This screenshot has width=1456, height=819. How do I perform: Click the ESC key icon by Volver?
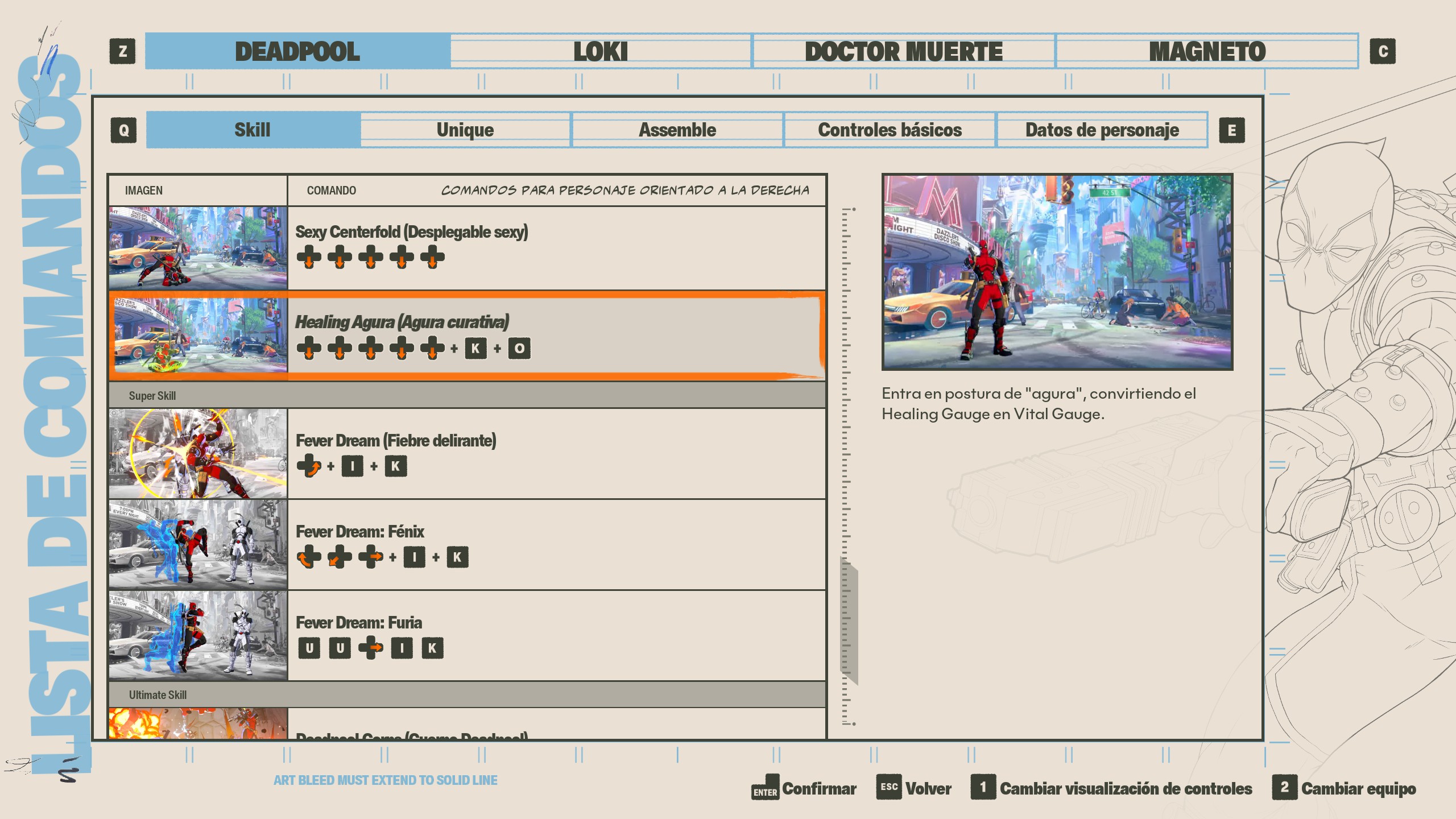(889, 787)
